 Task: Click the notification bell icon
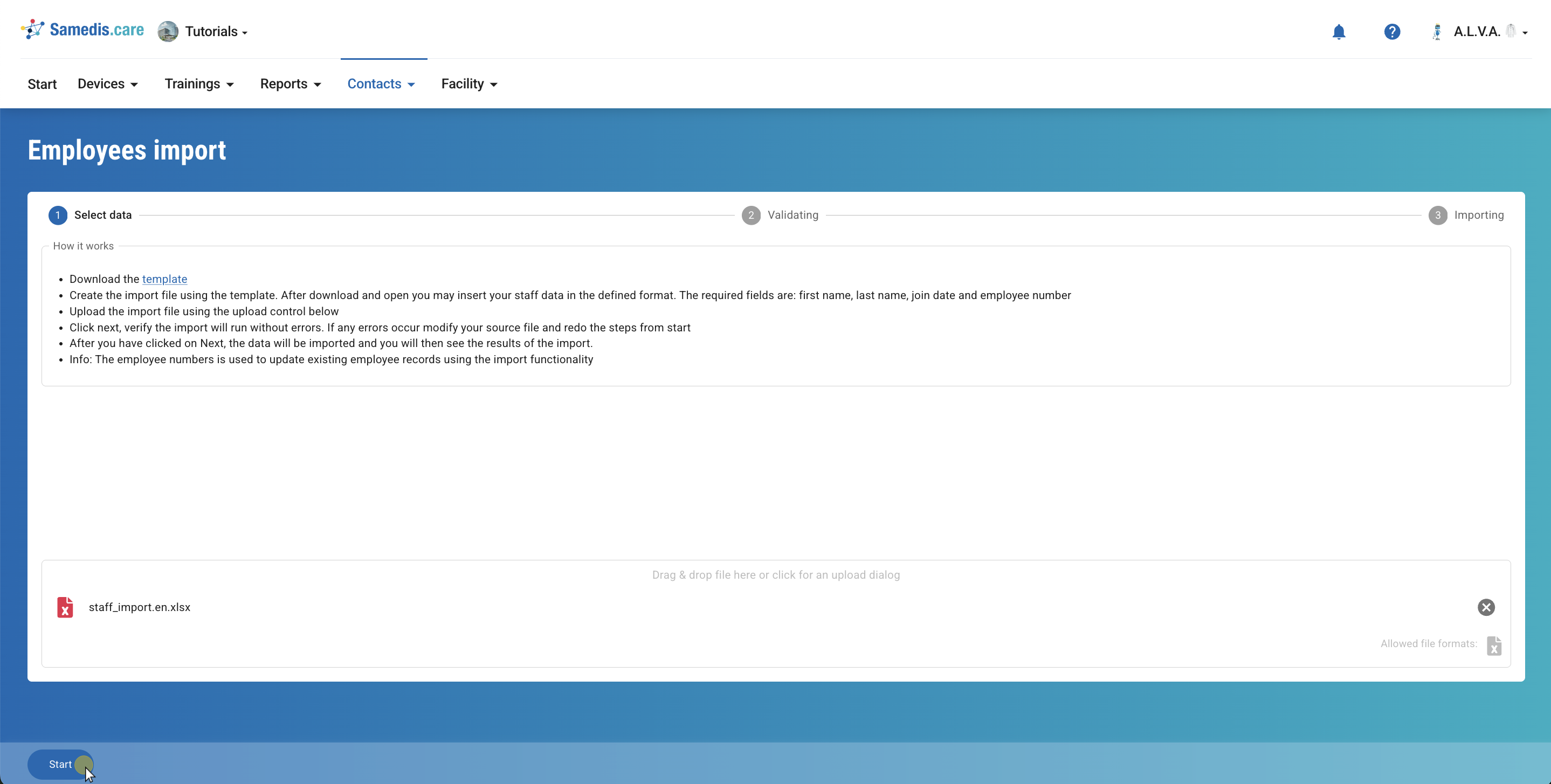click(1339, 31)
